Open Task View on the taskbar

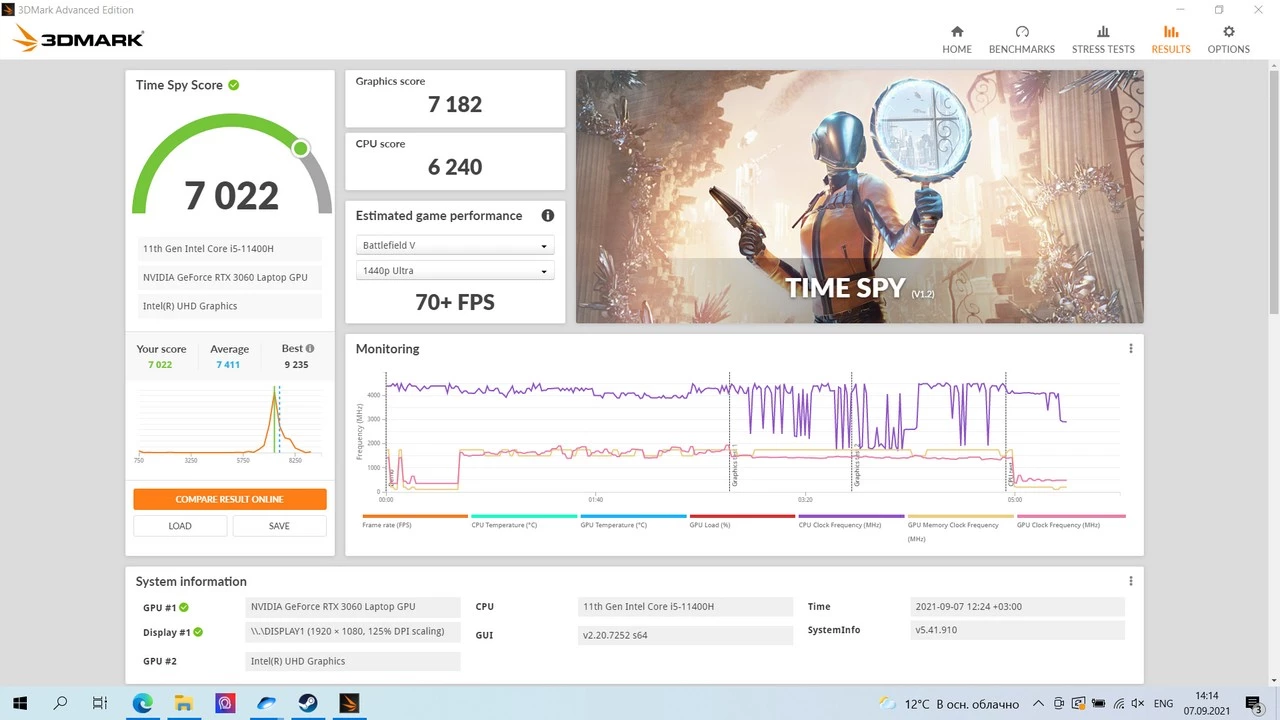tap(100, 703)
